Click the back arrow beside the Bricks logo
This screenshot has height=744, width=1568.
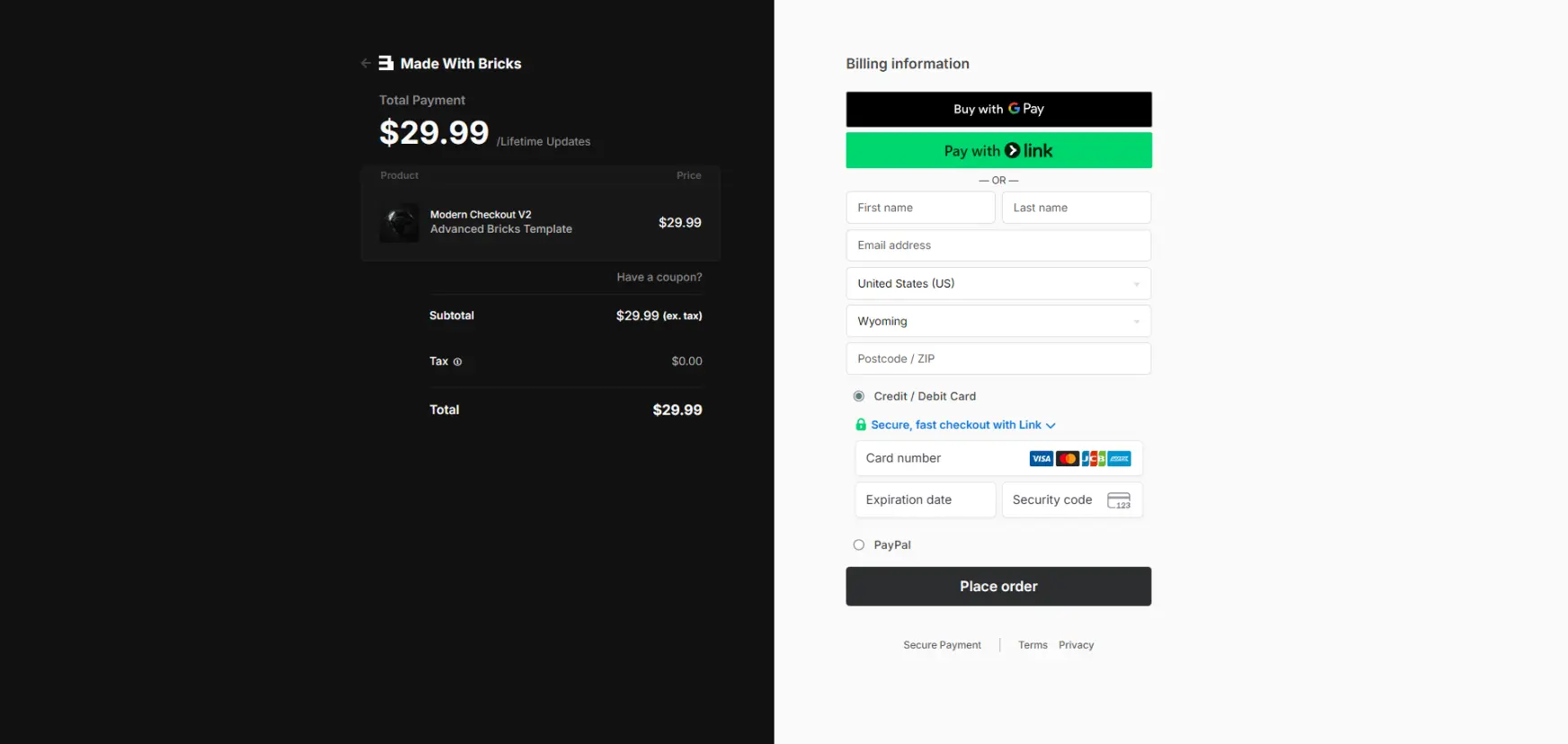(x=366, y=63)
